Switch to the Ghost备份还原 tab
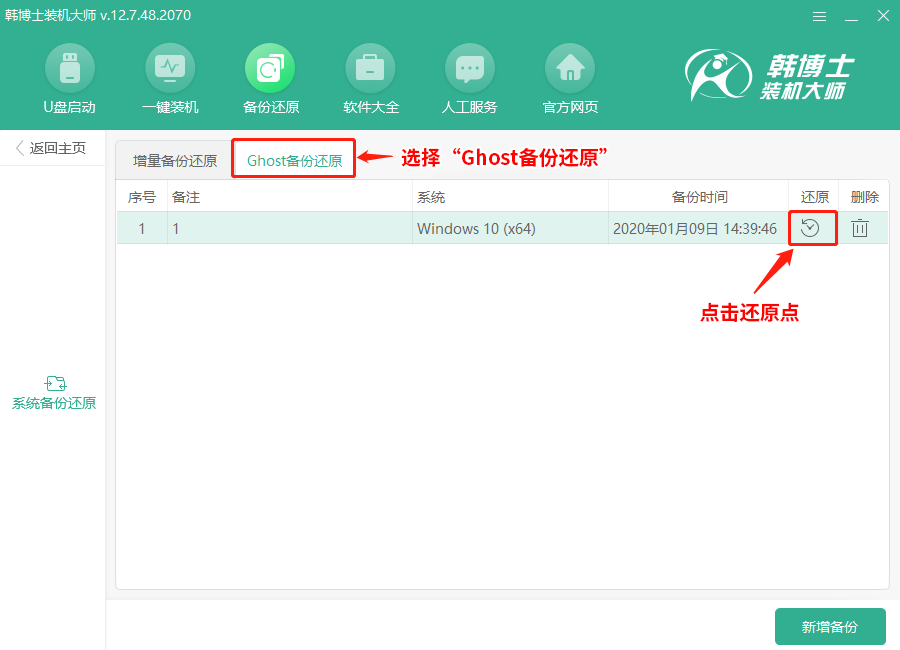The width and height of the screenshot is (900, 650). tap(293, 158)
